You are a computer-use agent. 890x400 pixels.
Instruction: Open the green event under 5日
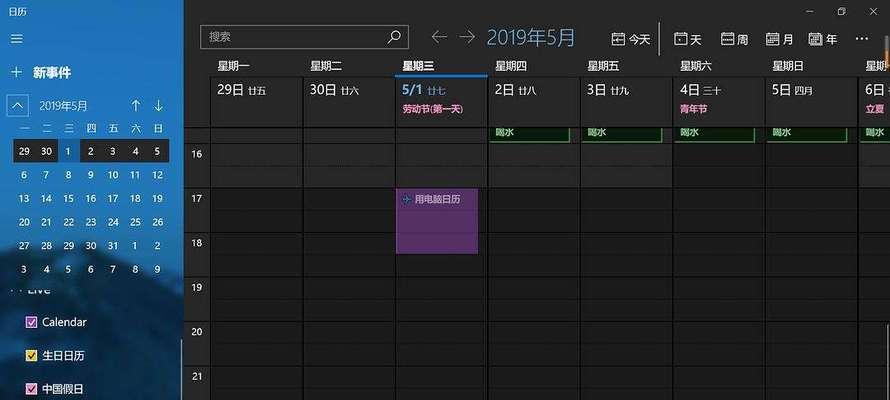tap(807, 134)
